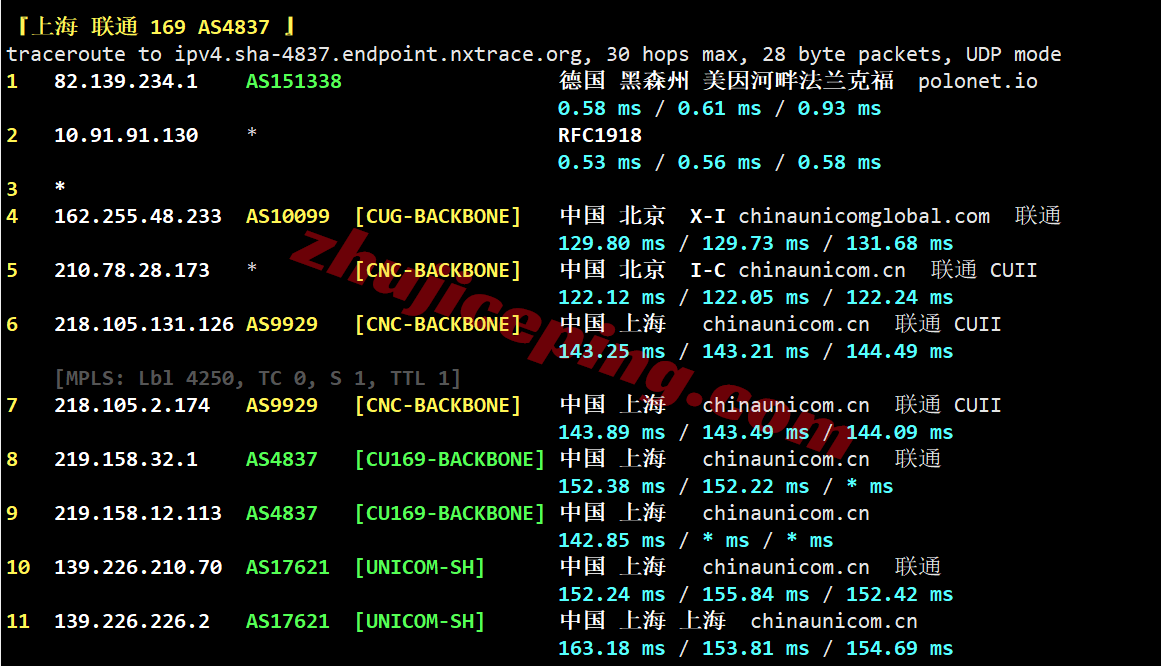Select latency 0.53 ms on hop 2
Image resolution: width=1161 pixels, height=666 pixels.
pyautogui.click(x=599, y=162)
